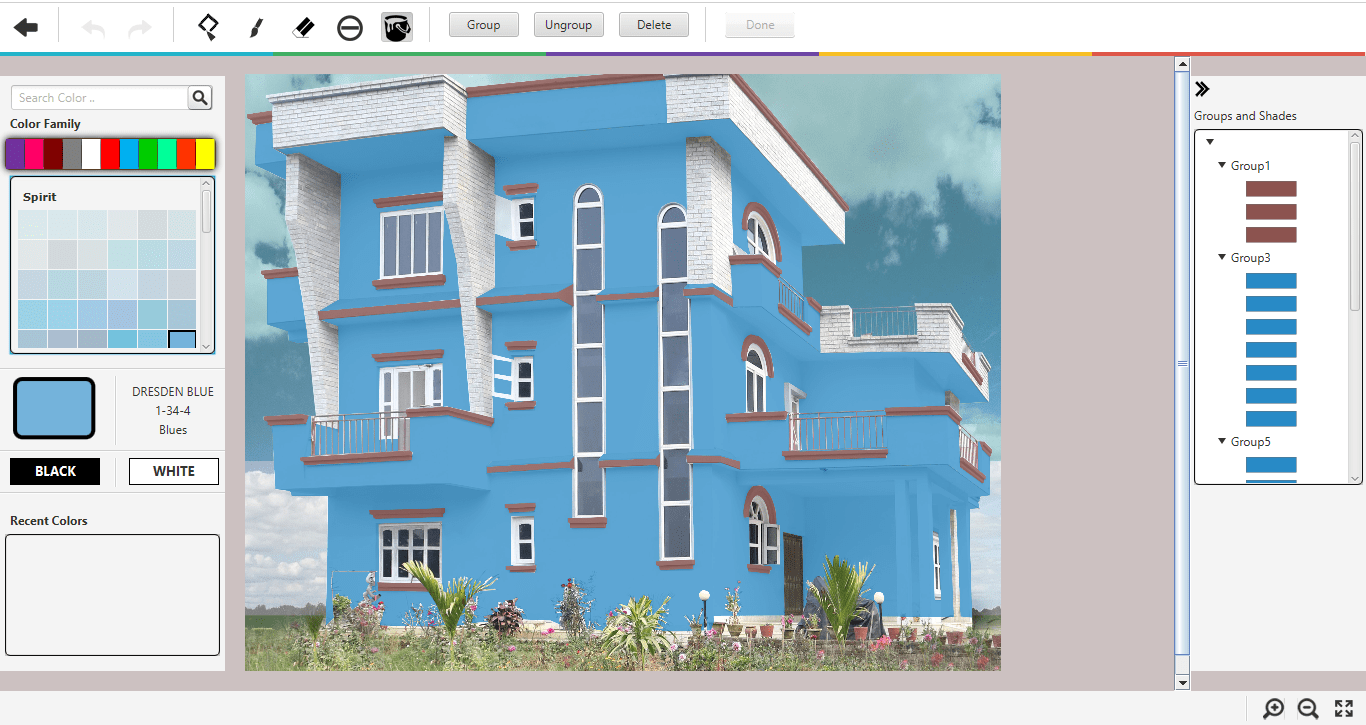The width and height of the screenshot is (1366, 725).
Task: Redo the last undone action
Action: click(140, 28)
